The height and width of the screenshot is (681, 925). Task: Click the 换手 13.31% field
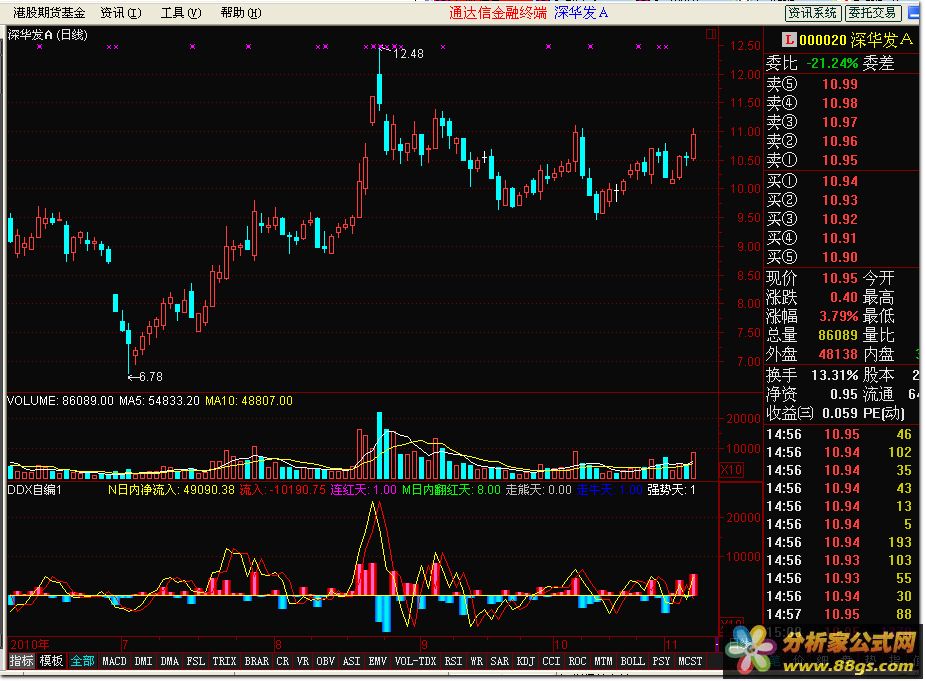[x=812, y=375]
